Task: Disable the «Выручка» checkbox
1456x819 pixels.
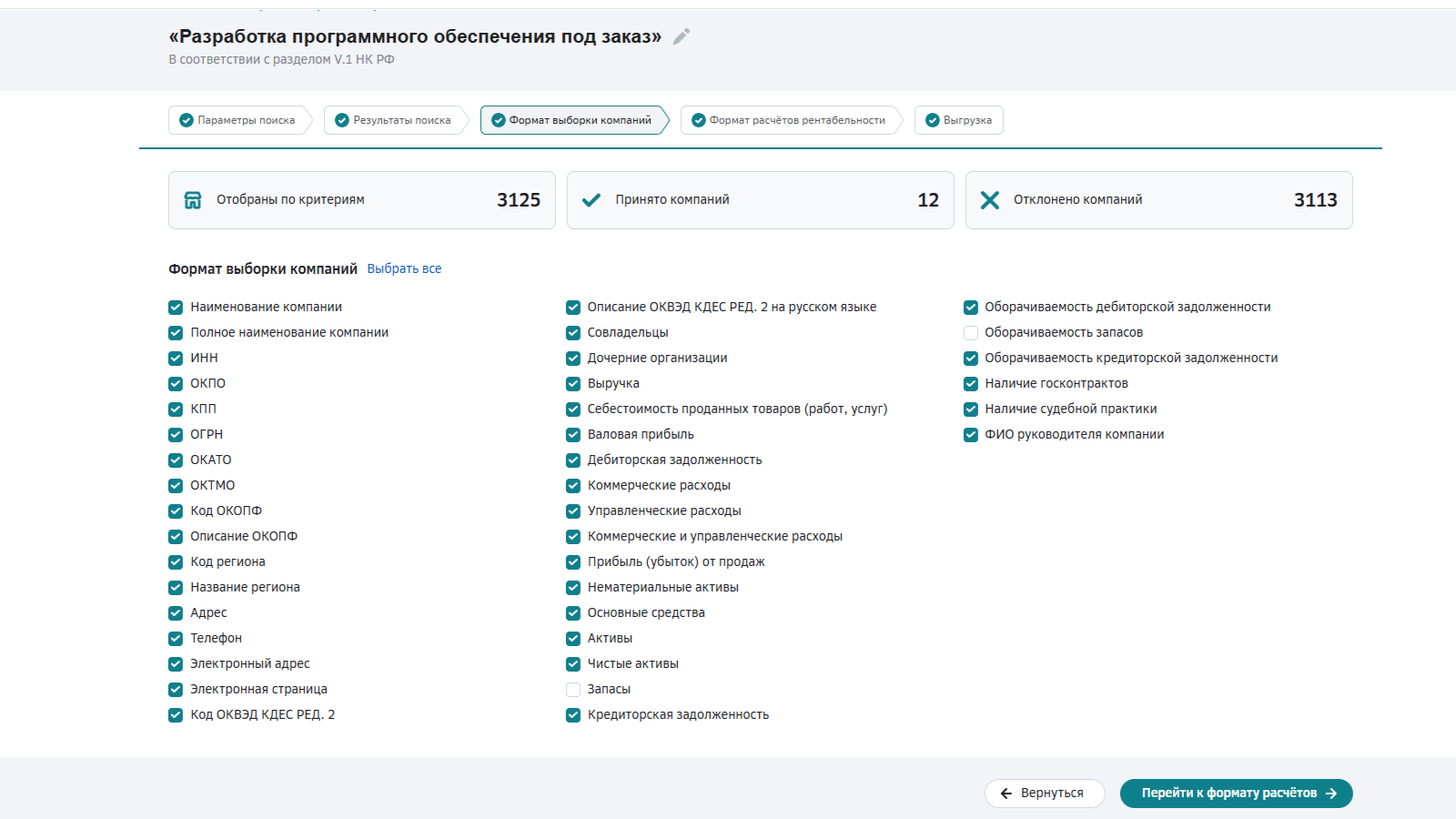Action: [x=572, y=384]
